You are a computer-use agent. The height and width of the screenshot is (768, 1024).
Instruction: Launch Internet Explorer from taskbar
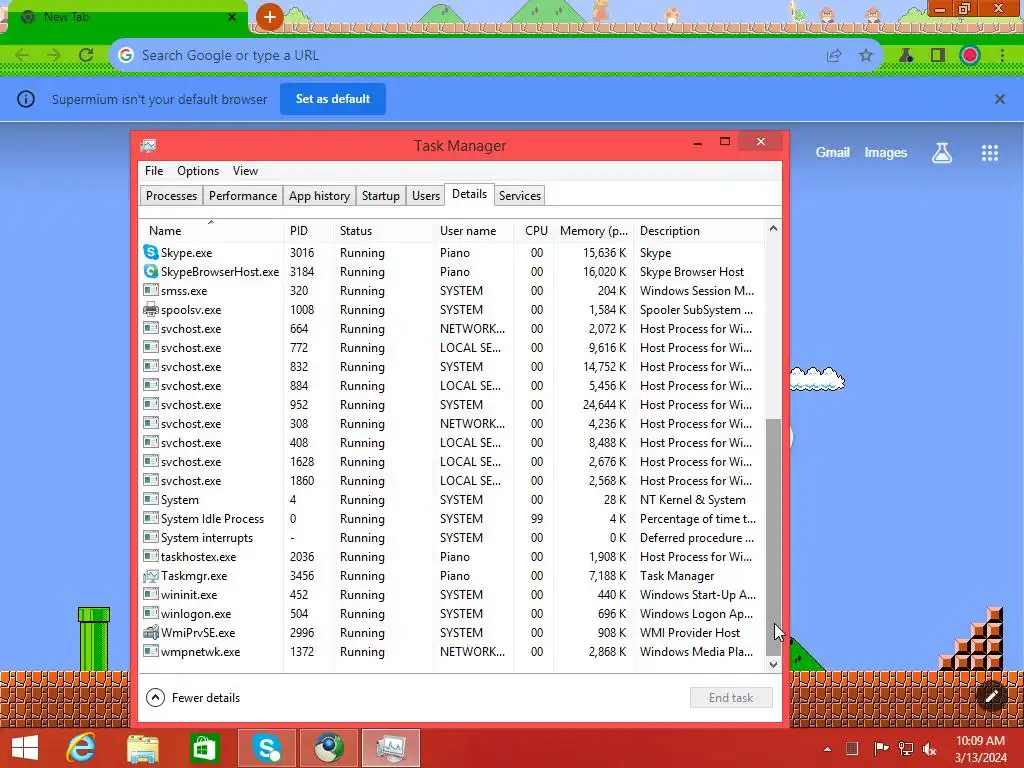81,748
